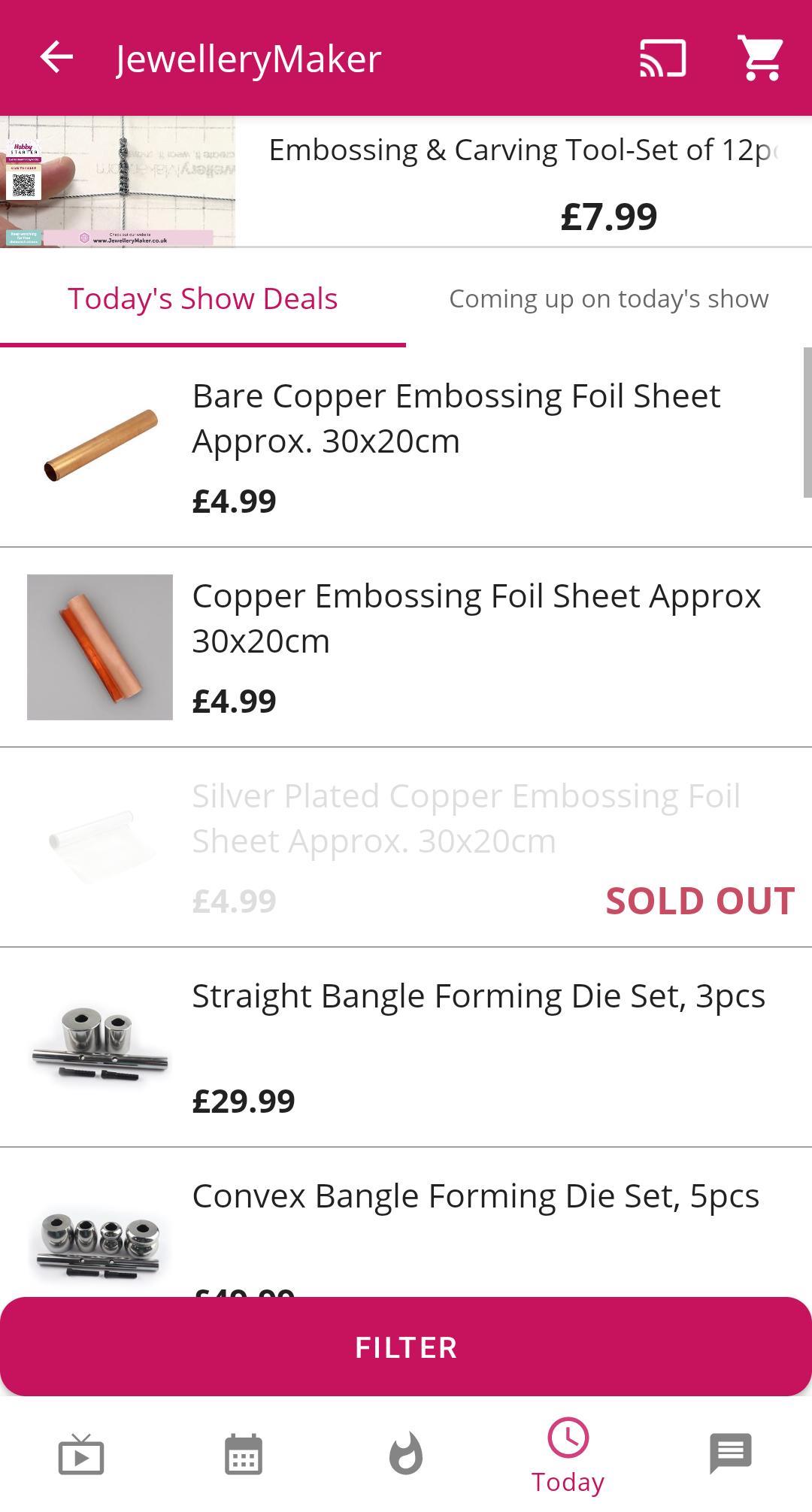The height and width of the screenshot is (1512, 812).
Task: Open the live TV tab icon
Action: click(x=81, y=1454)
